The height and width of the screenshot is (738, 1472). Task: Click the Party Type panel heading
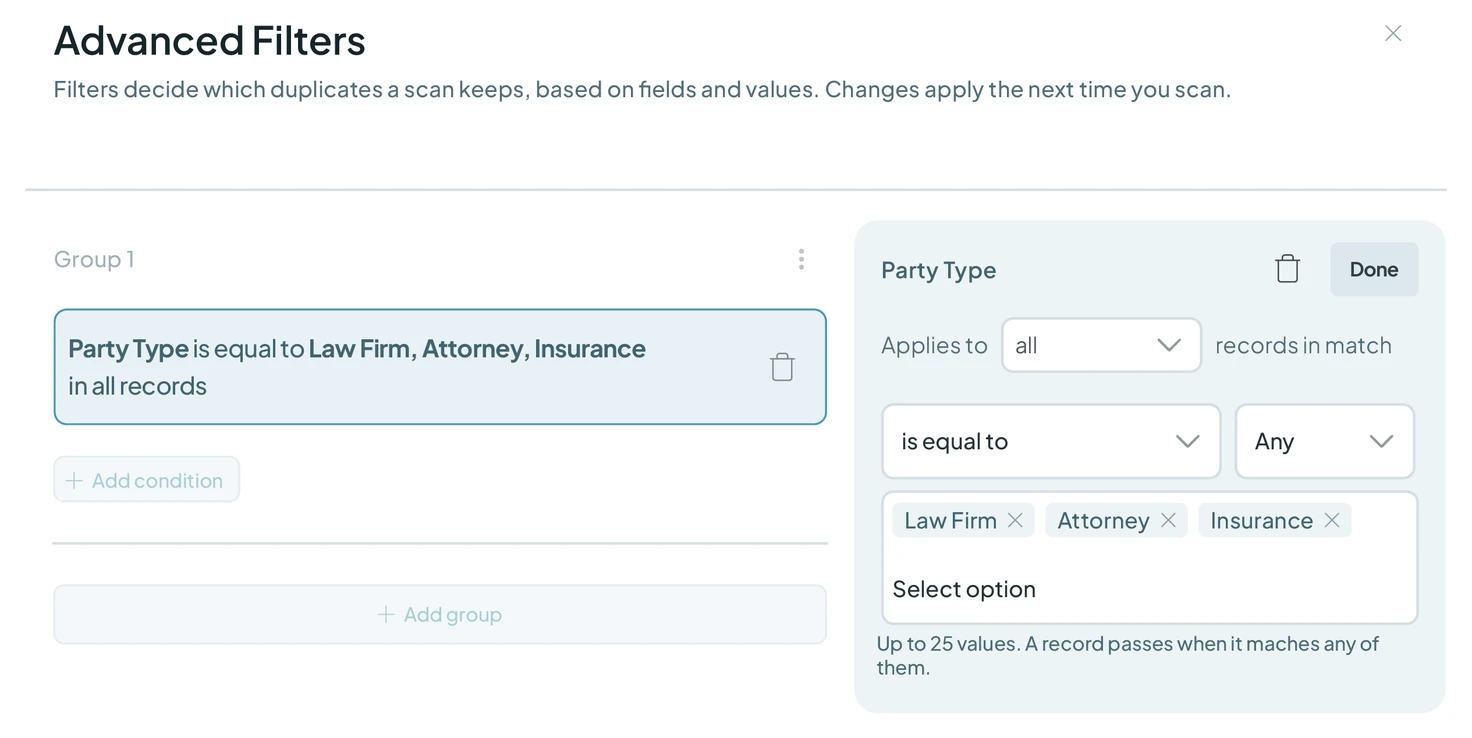[x=938, y=270]
